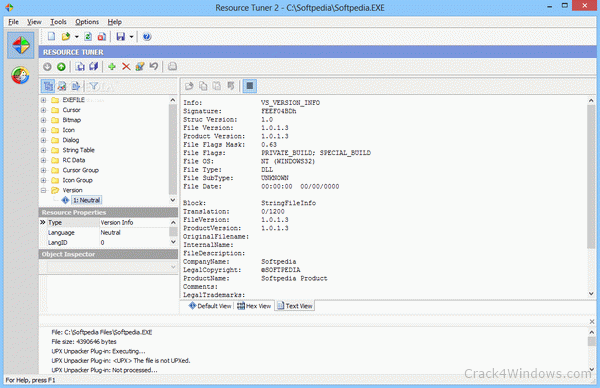Collapse the Version folder

tap(44, 190)
